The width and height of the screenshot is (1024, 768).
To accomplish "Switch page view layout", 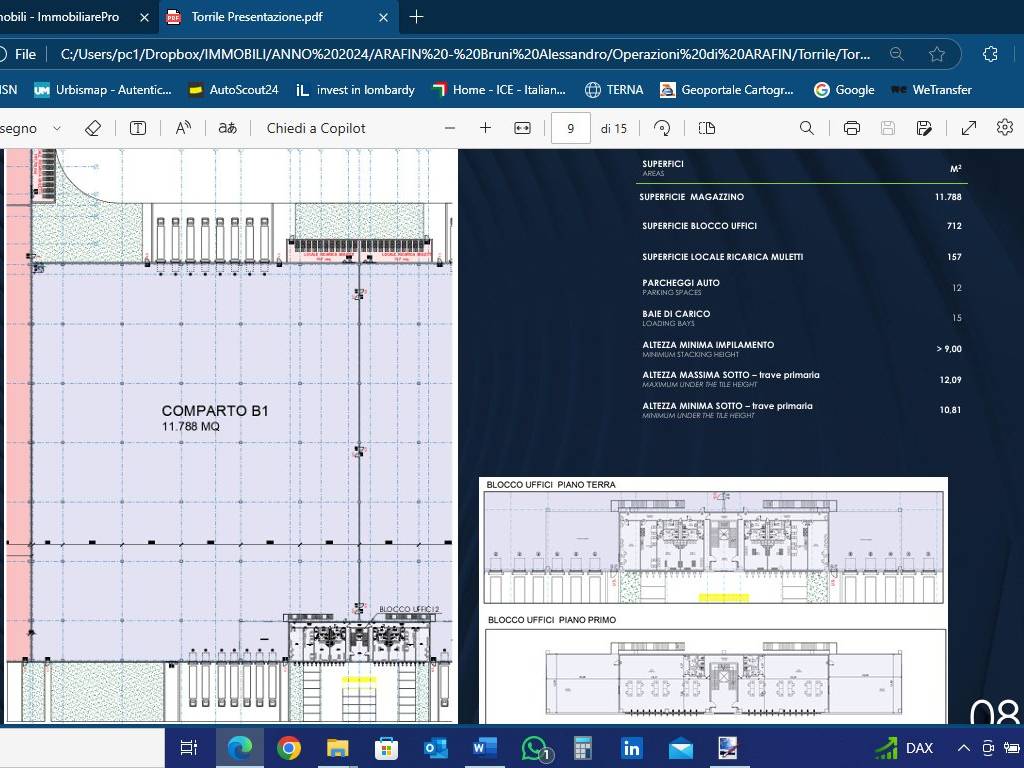I will [707, 128].
